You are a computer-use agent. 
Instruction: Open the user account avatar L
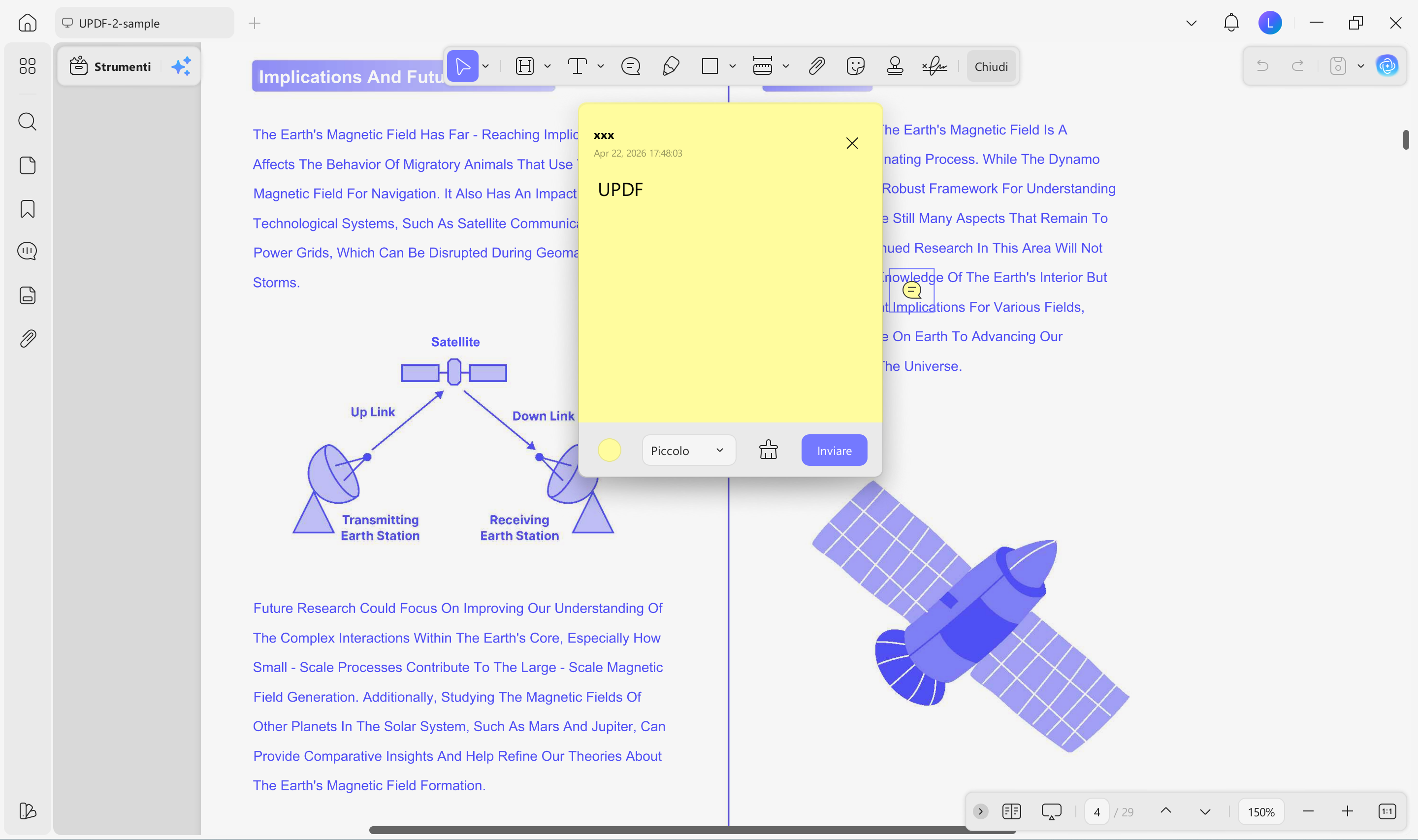[x=1270, y=23]
